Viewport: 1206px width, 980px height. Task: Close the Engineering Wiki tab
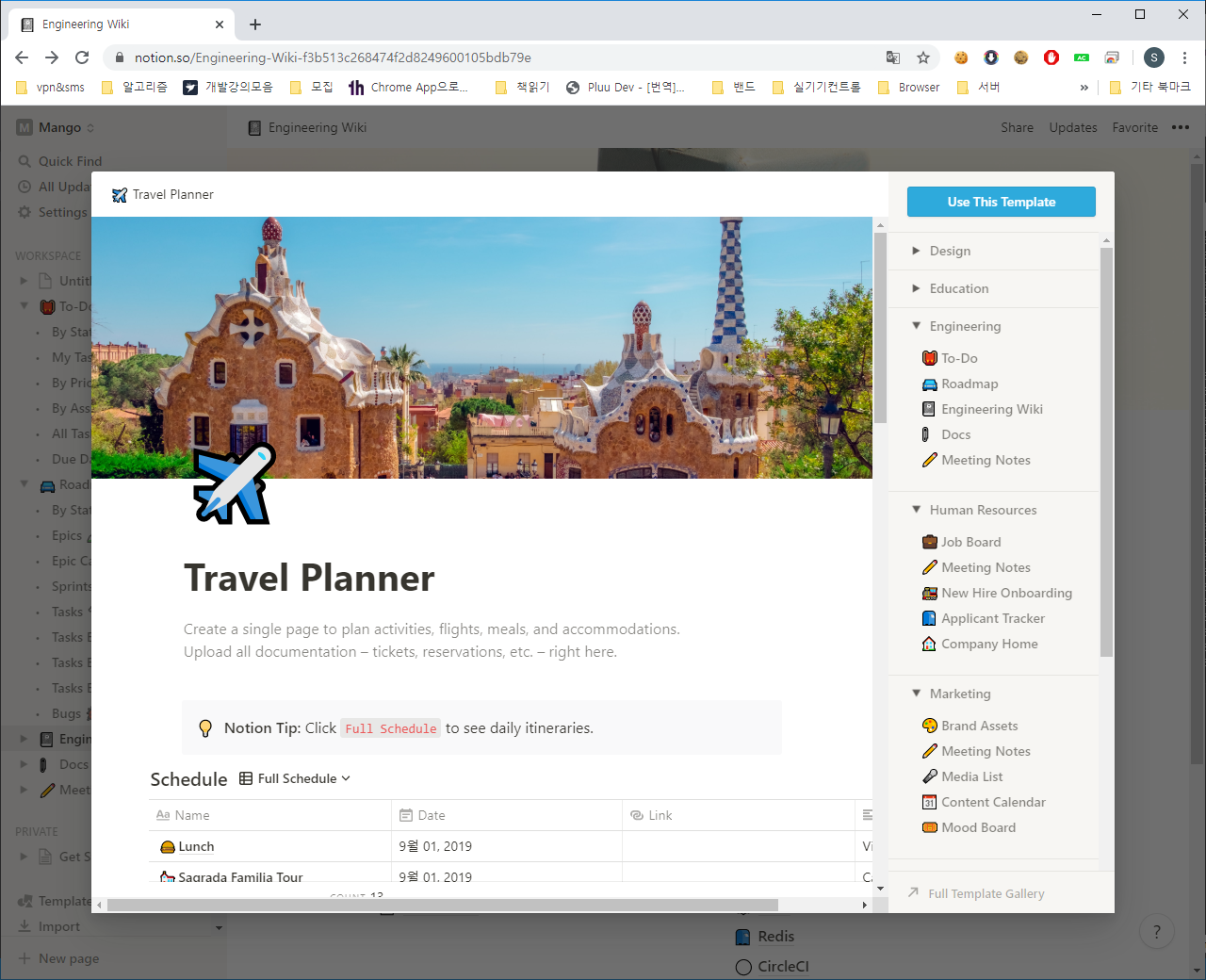coord(220,24)
